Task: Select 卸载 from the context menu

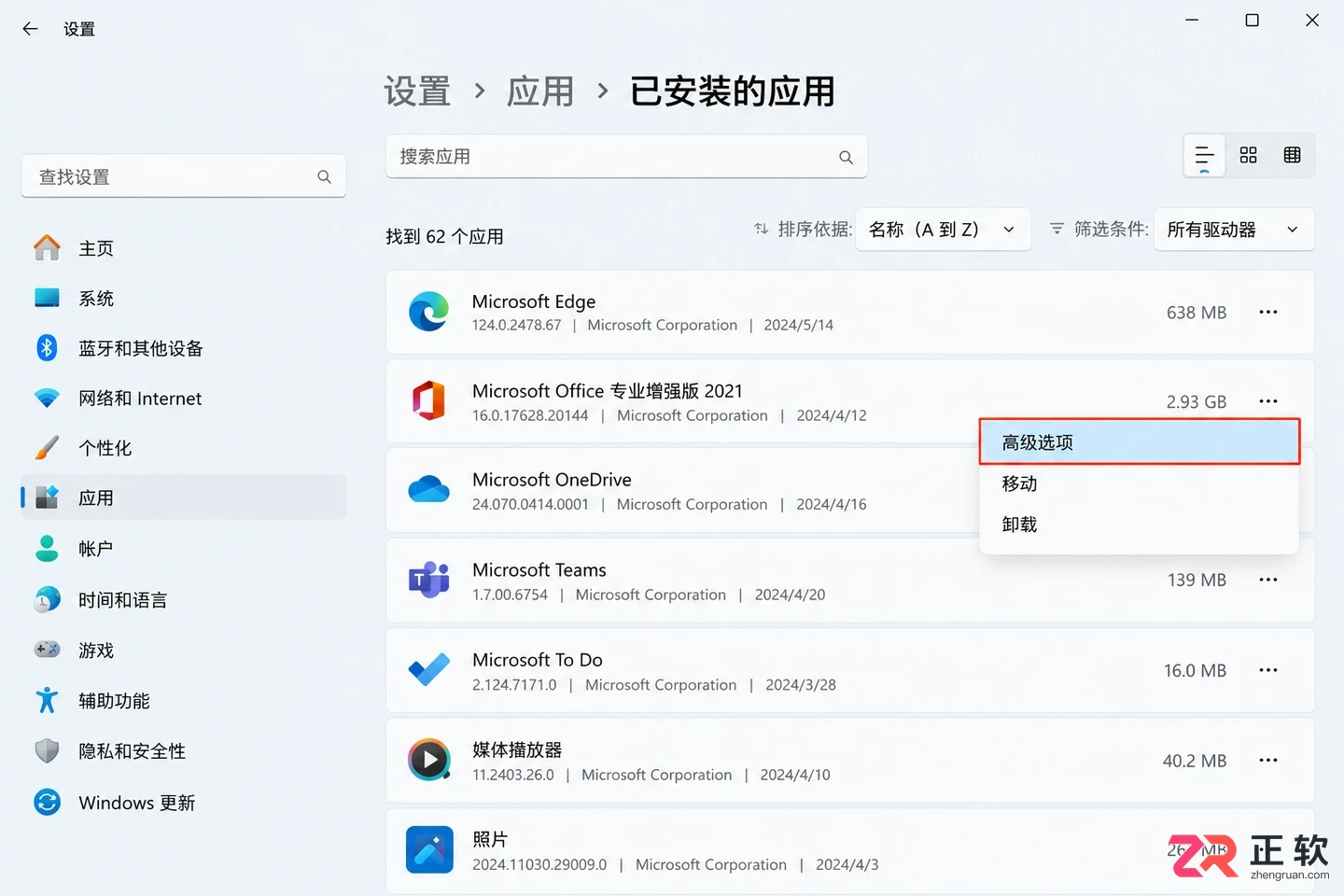Action: [x=1139, y=525]
